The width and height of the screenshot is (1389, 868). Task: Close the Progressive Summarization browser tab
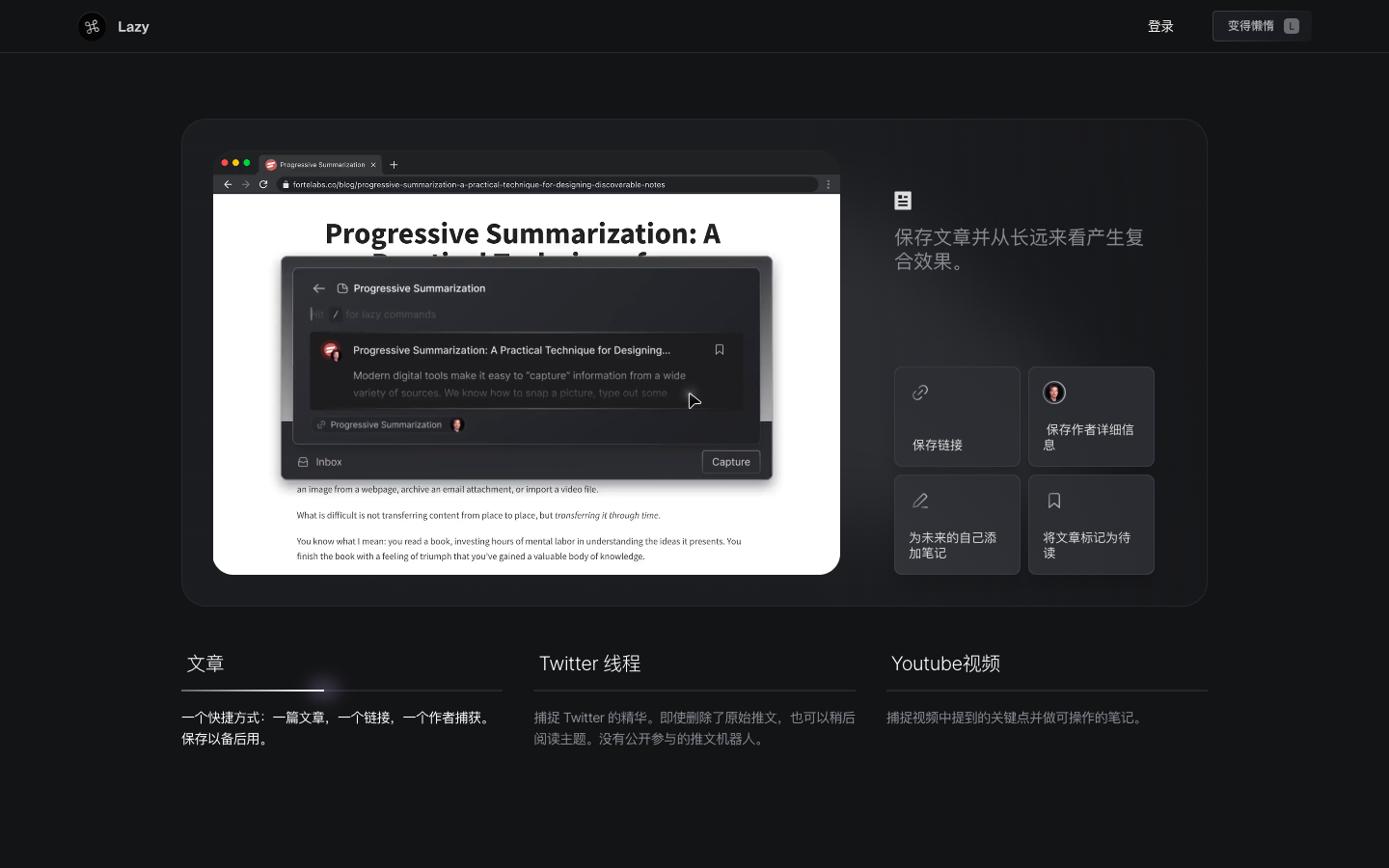click(373, 165)
